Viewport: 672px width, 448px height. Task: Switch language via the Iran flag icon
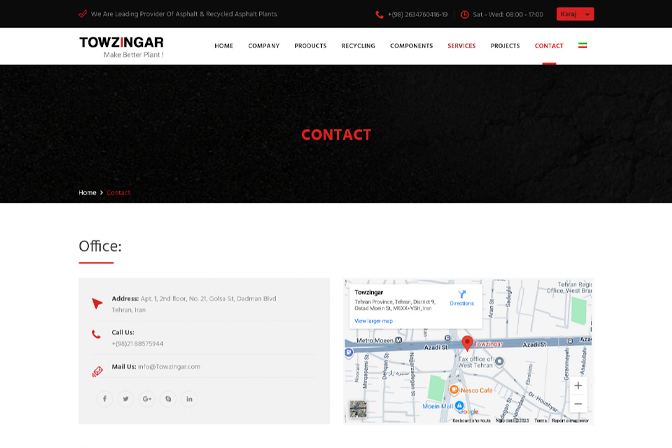[582, 45]
